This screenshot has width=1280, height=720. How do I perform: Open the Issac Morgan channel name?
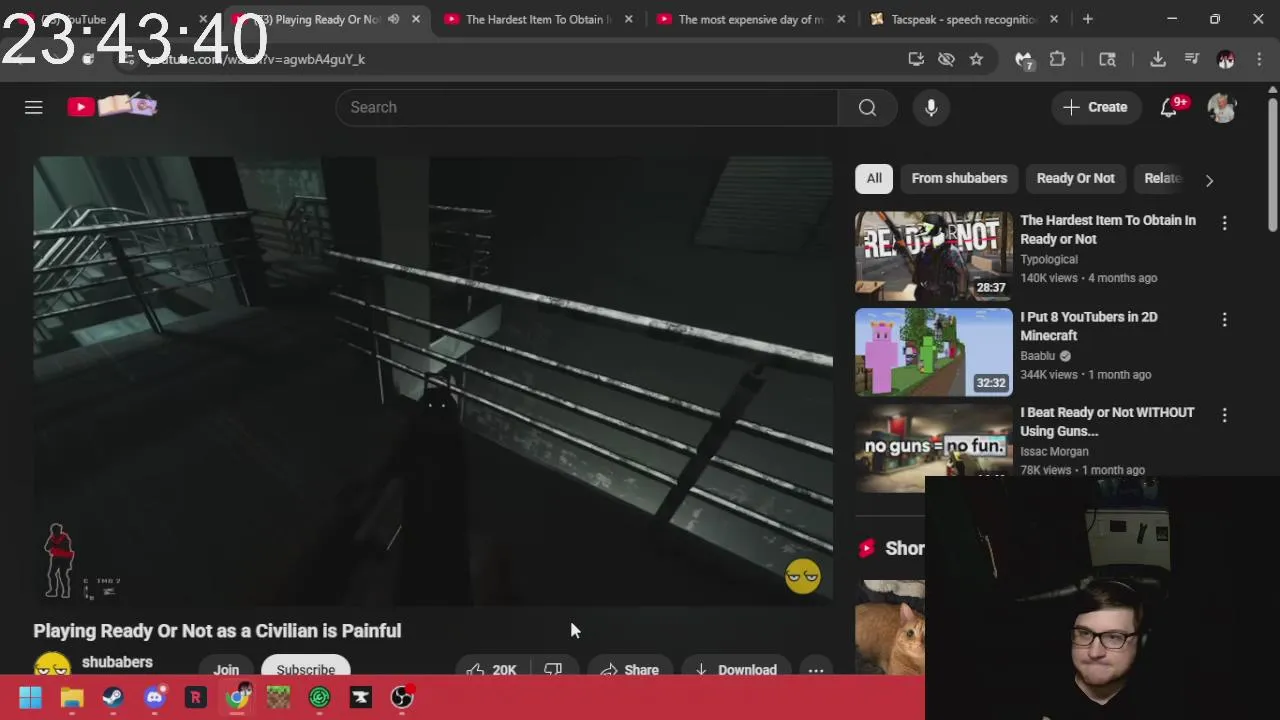point(1054,451)
